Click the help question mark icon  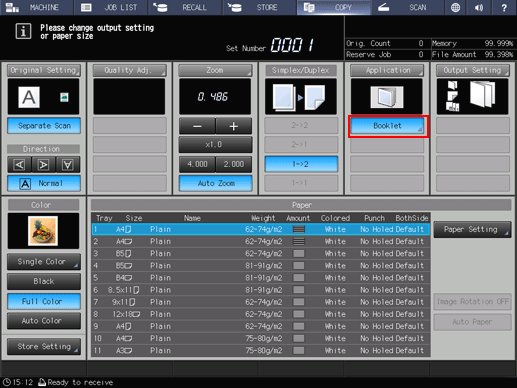click(x=504, y=7)
